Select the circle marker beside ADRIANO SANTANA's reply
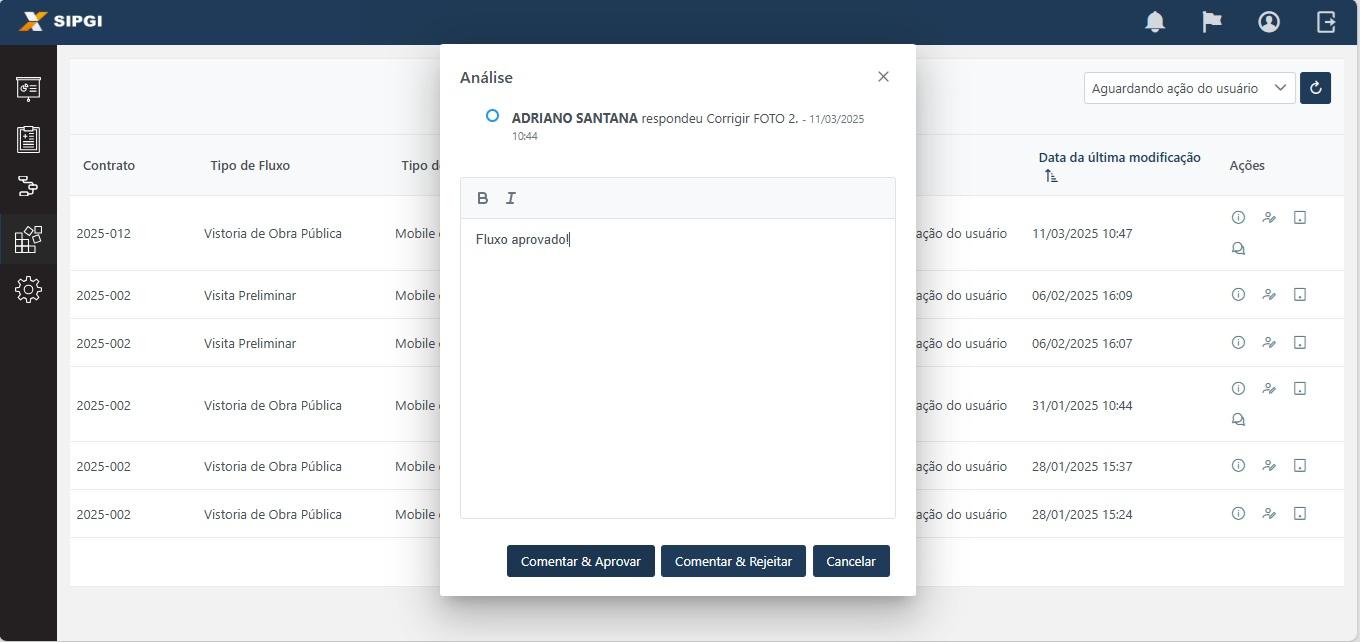Screen dimensions: 1360x642 coord(492,116)
